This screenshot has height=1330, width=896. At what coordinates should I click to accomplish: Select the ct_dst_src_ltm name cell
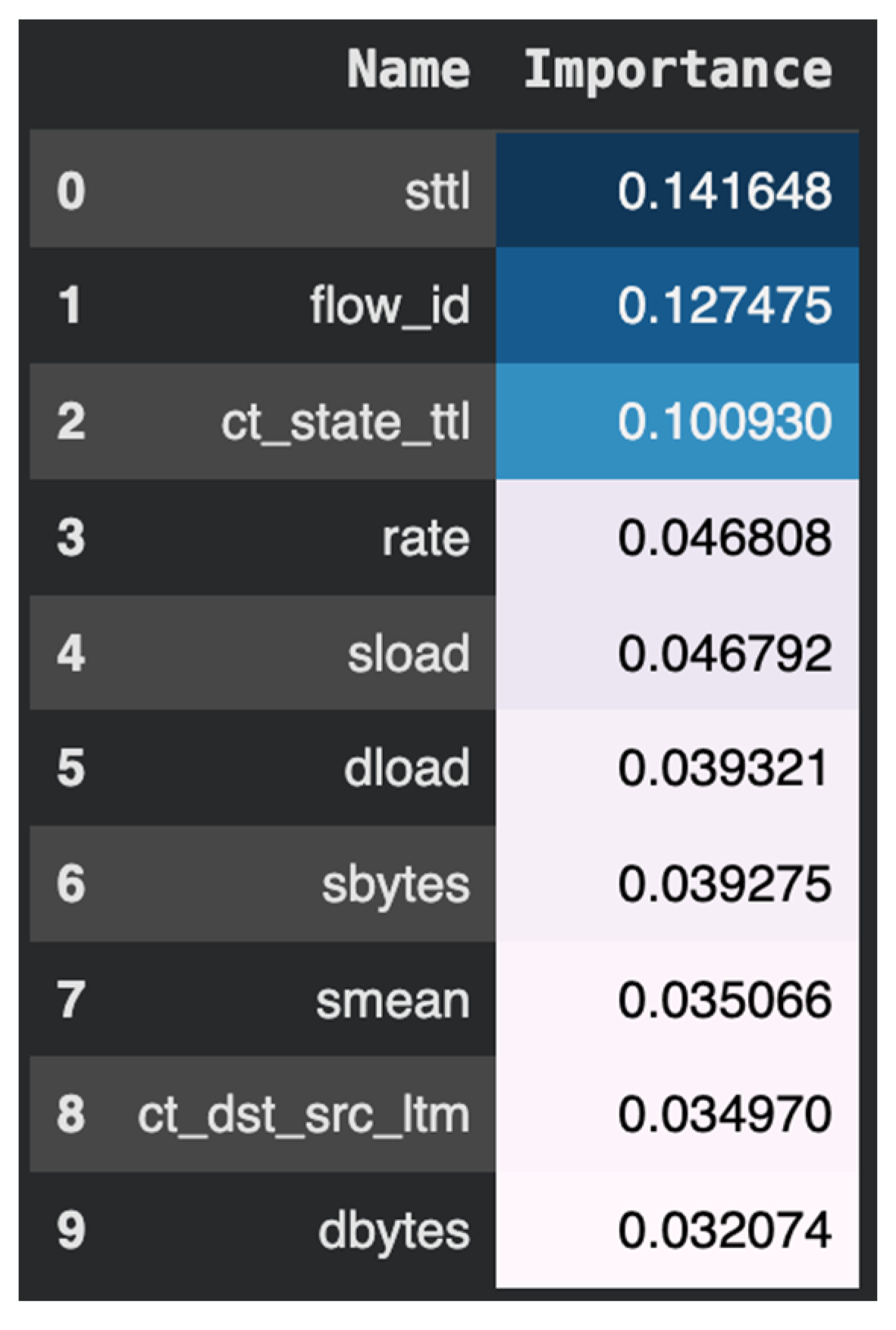[x=303, y=1115]
